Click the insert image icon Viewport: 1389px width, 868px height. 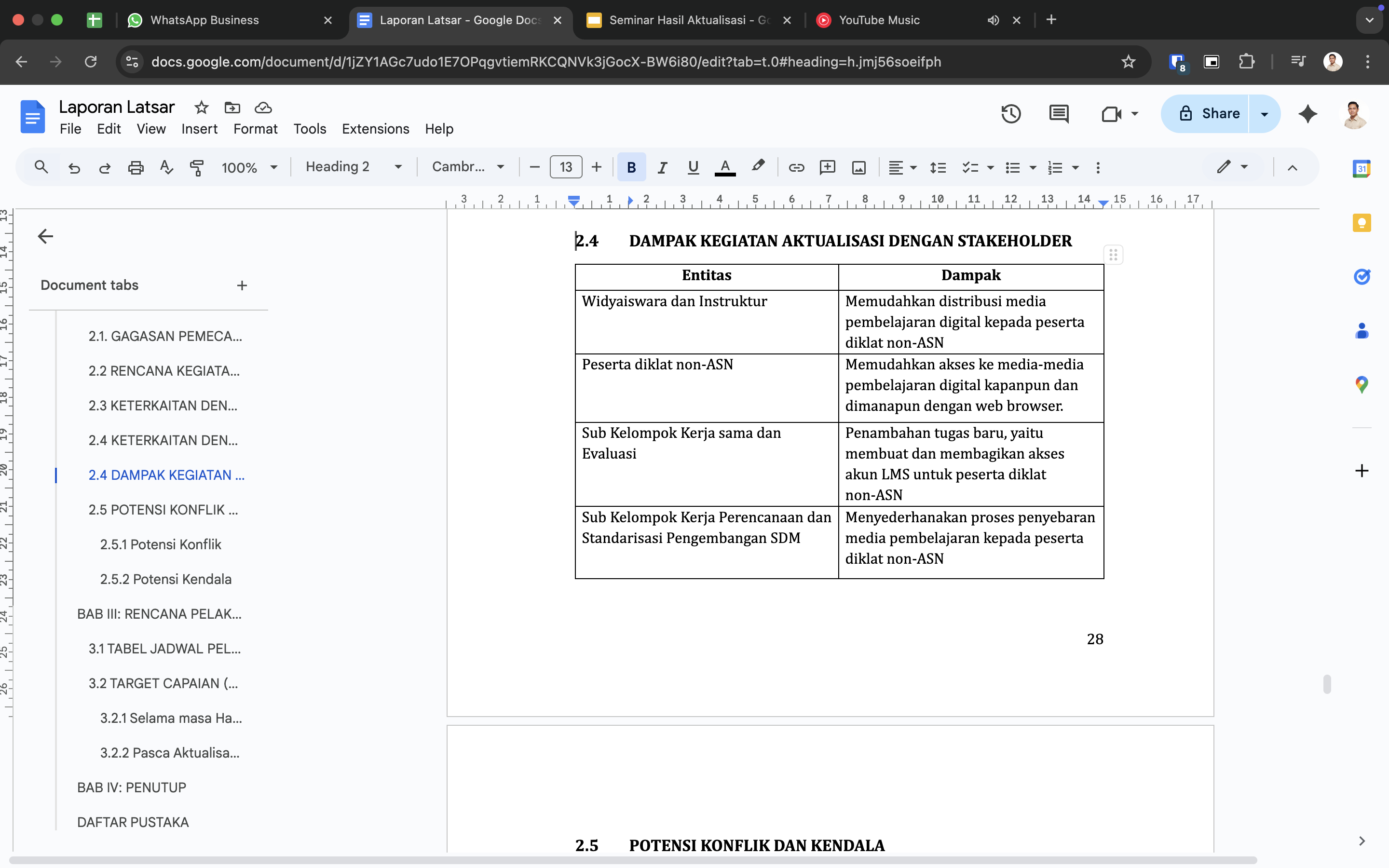point(858,168)
